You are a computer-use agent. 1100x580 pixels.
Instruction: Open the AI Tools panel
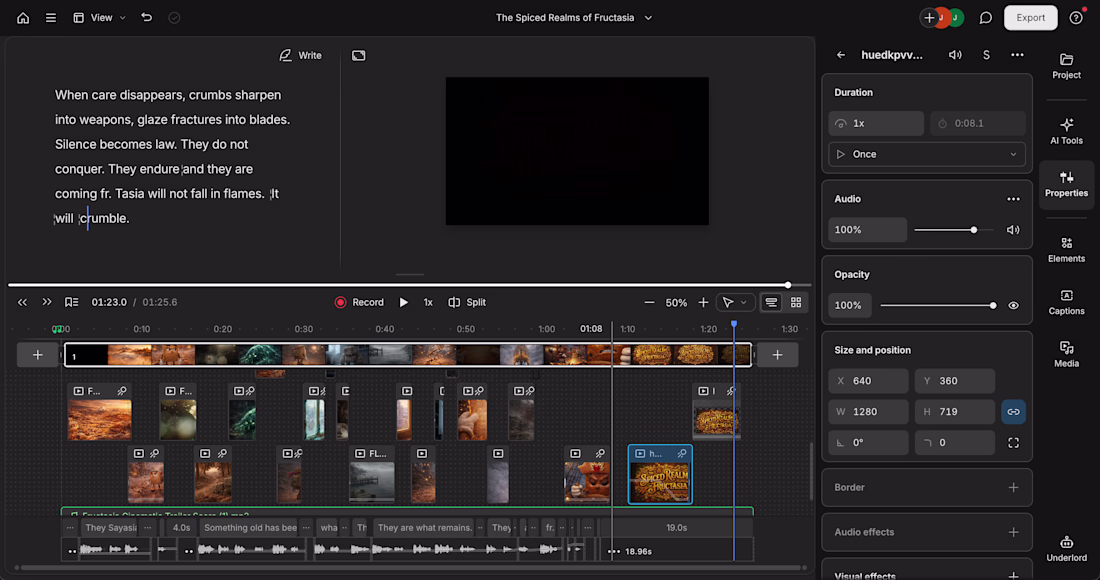[1066, 130]
